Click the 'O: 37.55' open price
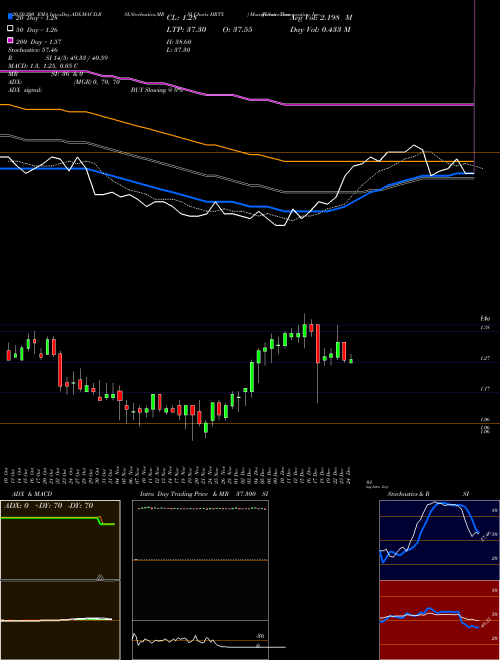Image resolution: width=500 pixels, height=660 pixels. 237,29
